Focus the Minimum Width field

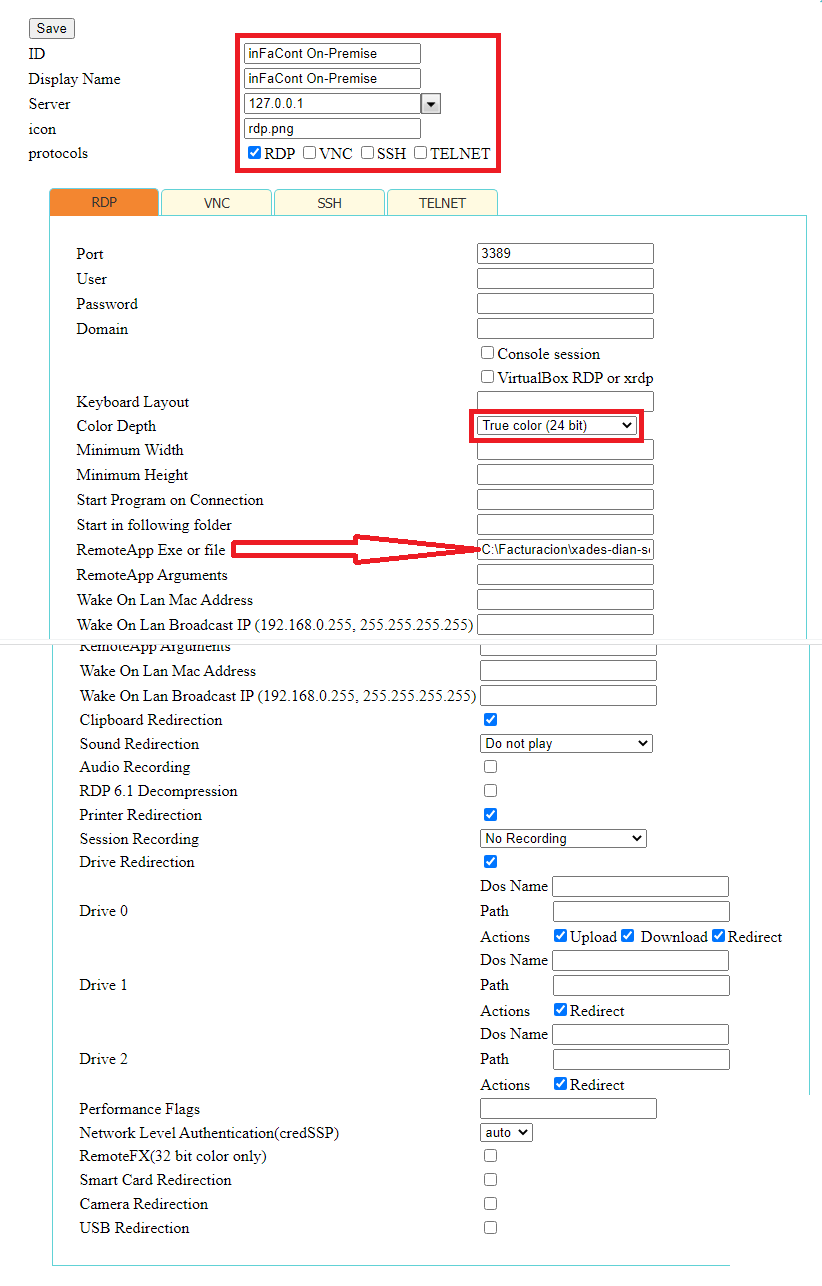tap(565, 450)
